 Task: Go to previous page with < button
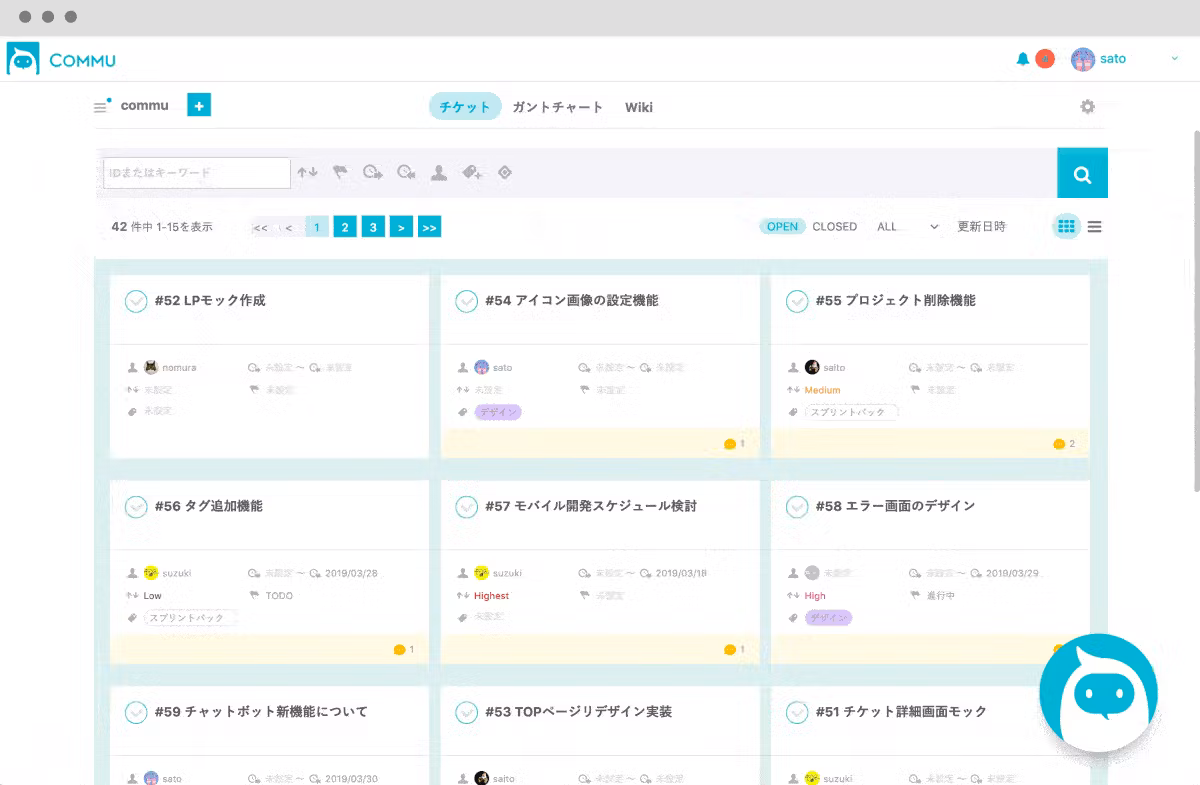289,227
